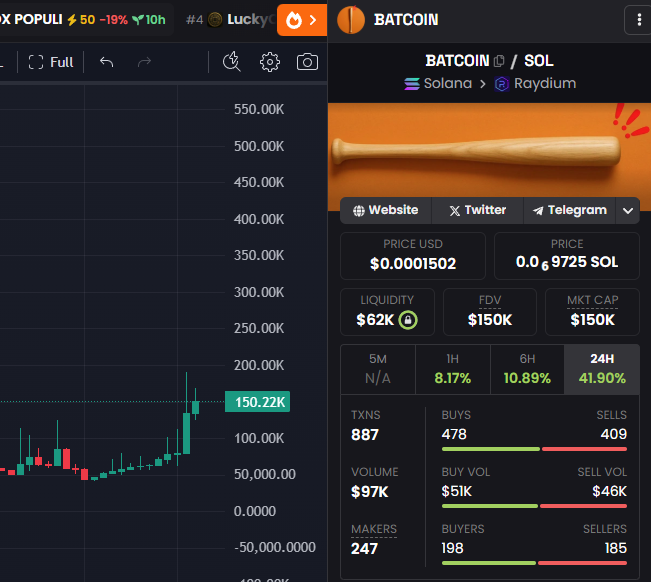Click the 550.00K price axis label
The height and width of the screenshot is (582, 651).
(x=259, y=110)
